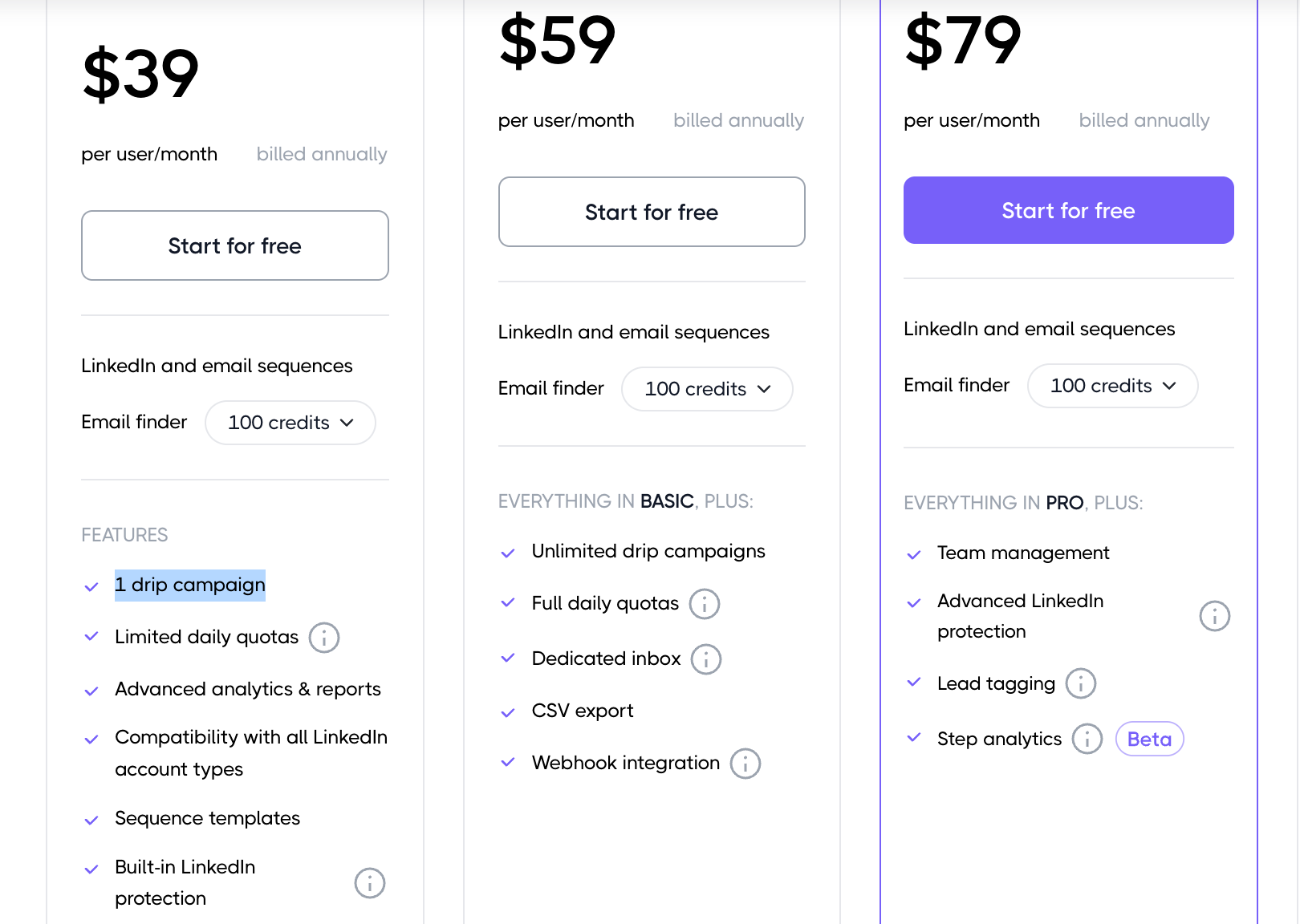Click info icon beside Limited daily quotas
1300x924 pixels.
pyautogui.click(x=324, y=638)
